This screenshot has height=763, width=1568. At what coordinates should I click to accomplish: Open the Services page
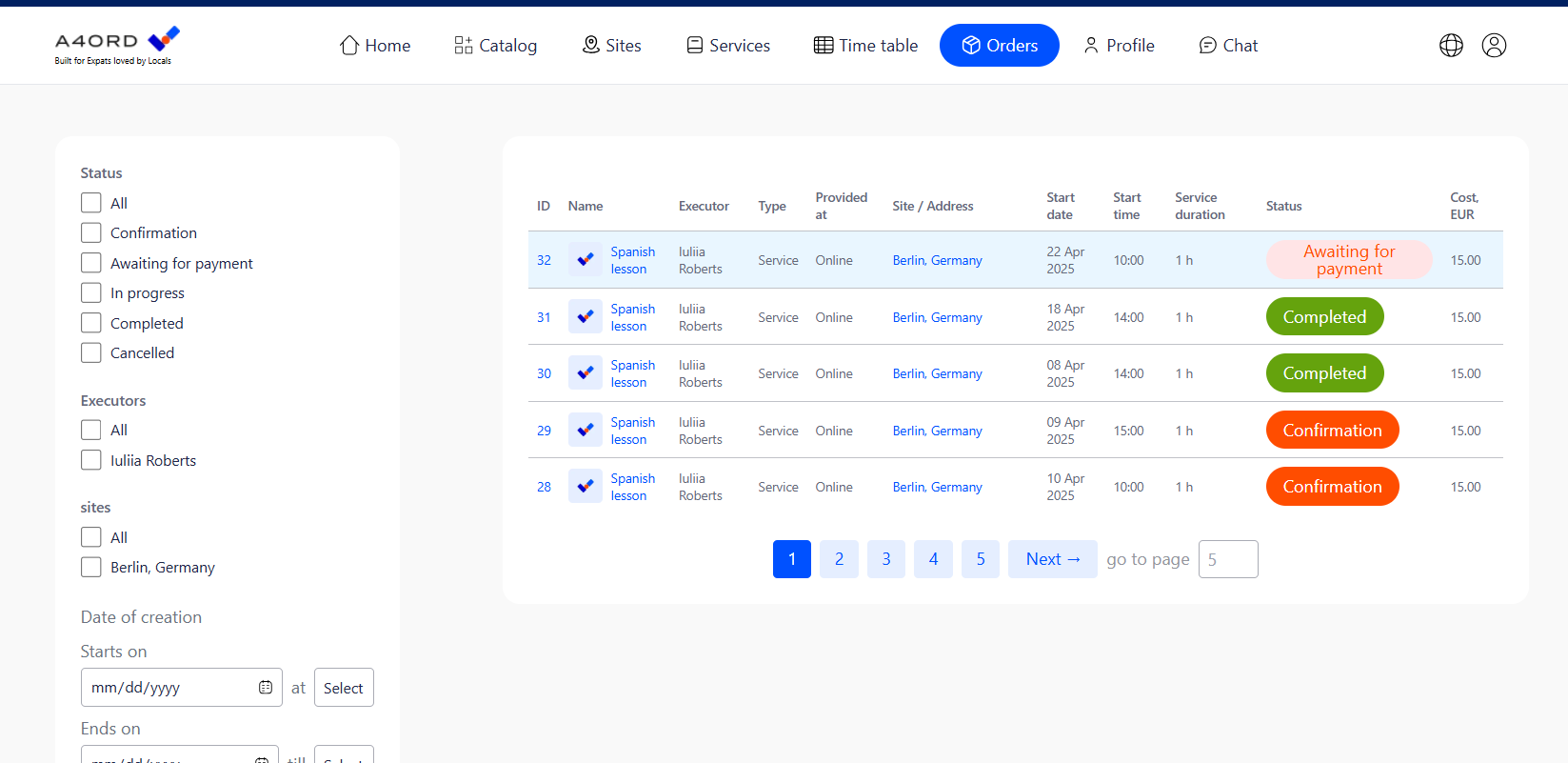click(x=729, y=45)
